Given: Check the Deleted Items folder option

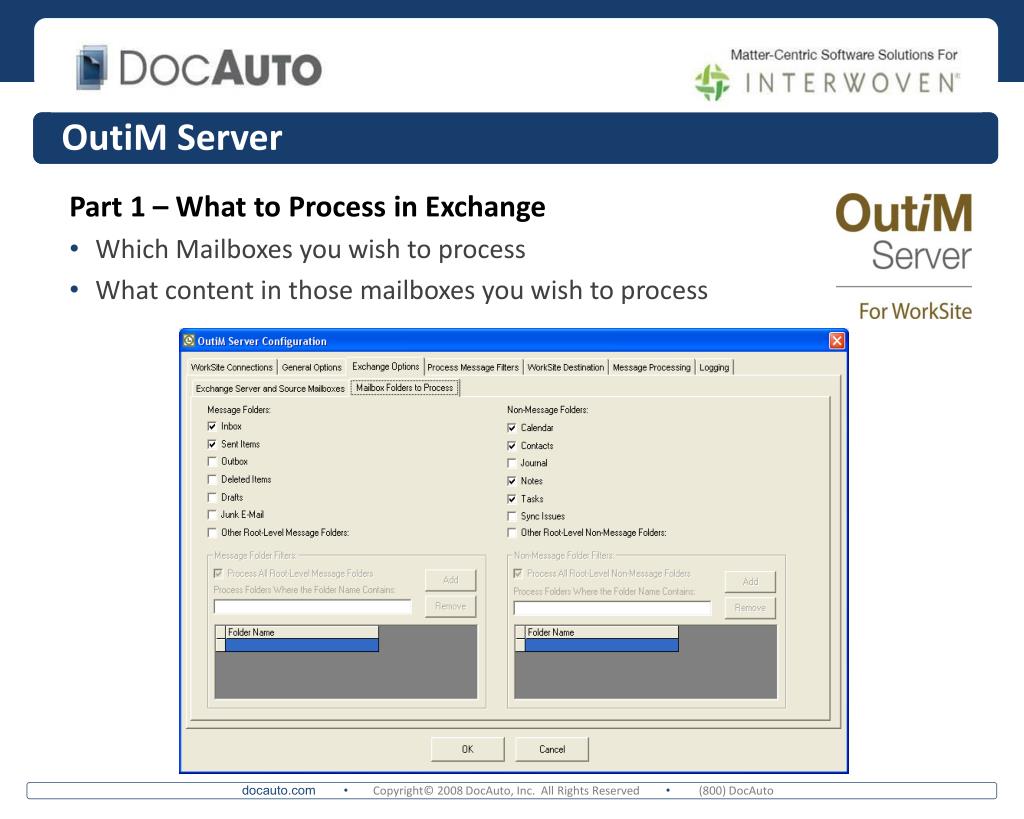Looking at the screenshot, I should (x=212, y=479).
